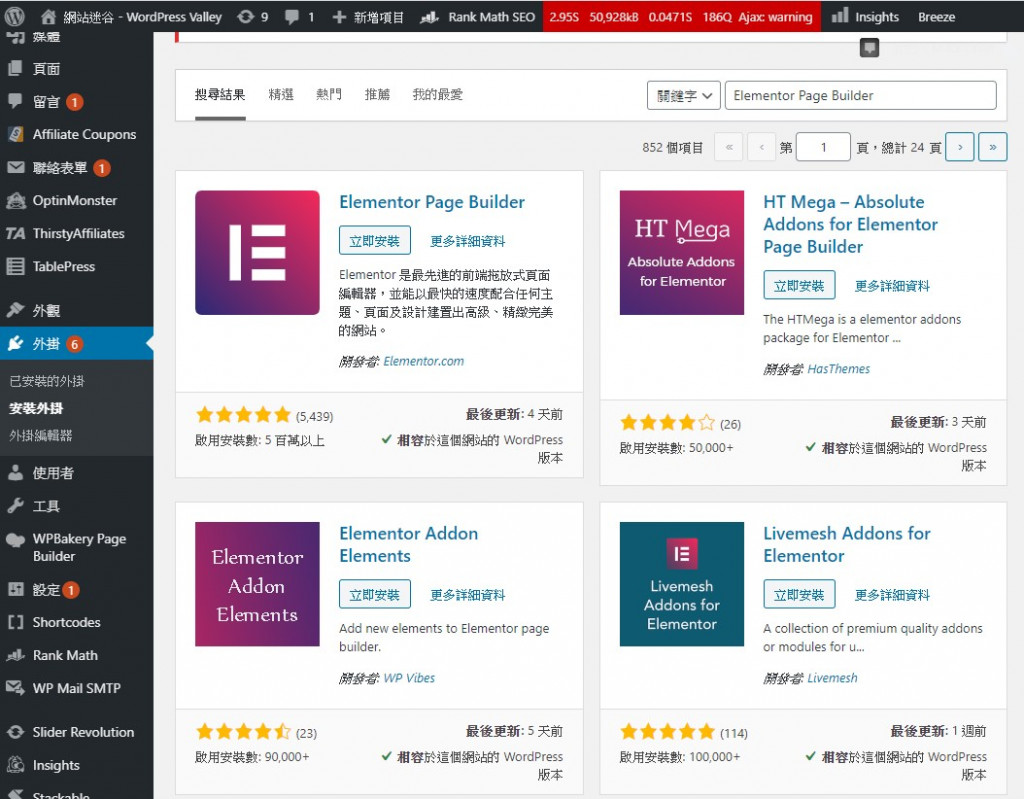
Task: Click the Insights bar chart icon in admin bar
Action: click(840, 16)
